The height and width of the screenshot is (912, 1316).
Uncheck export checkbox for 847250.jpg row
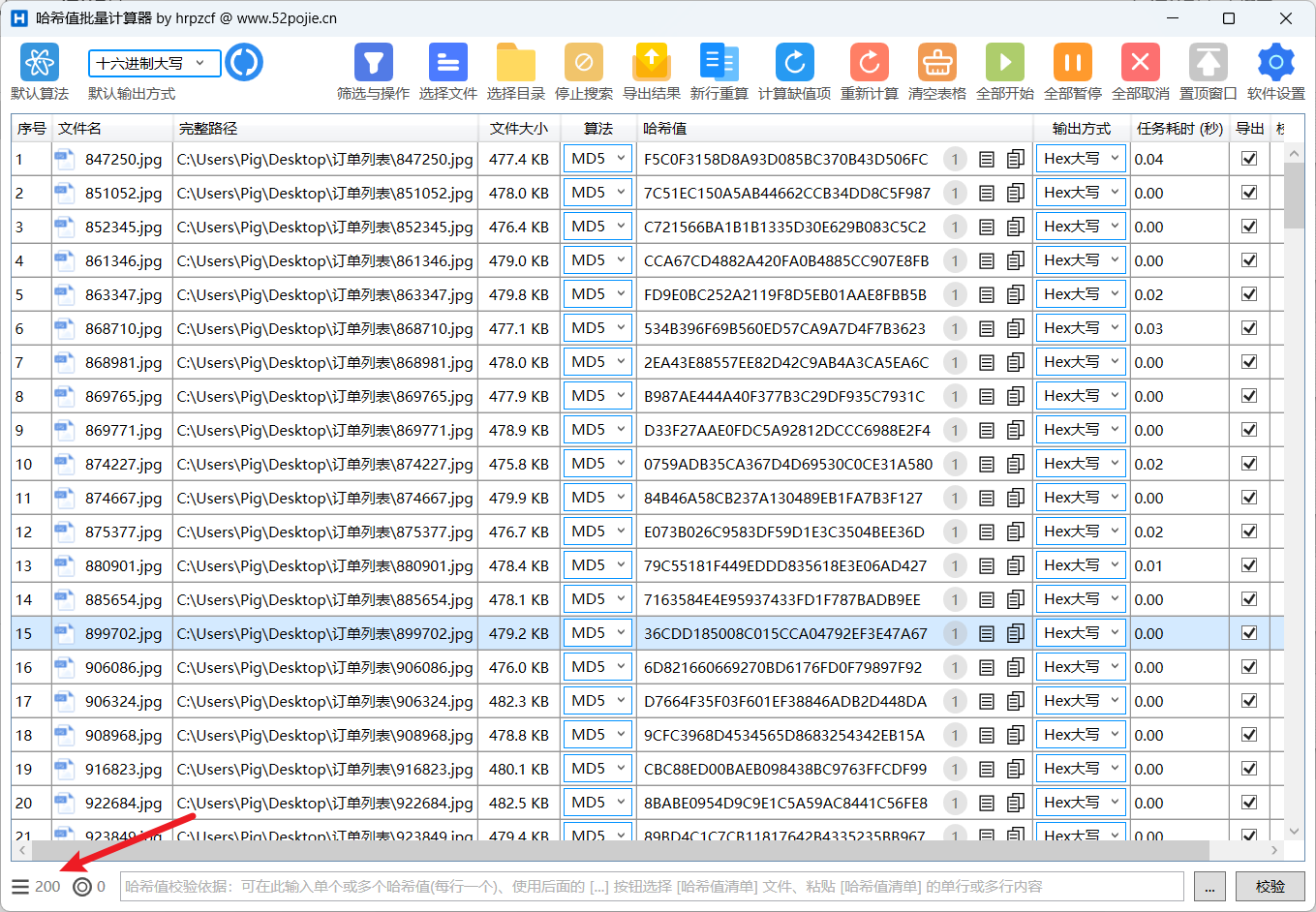pyautogui.click(x=1249, y=159)
